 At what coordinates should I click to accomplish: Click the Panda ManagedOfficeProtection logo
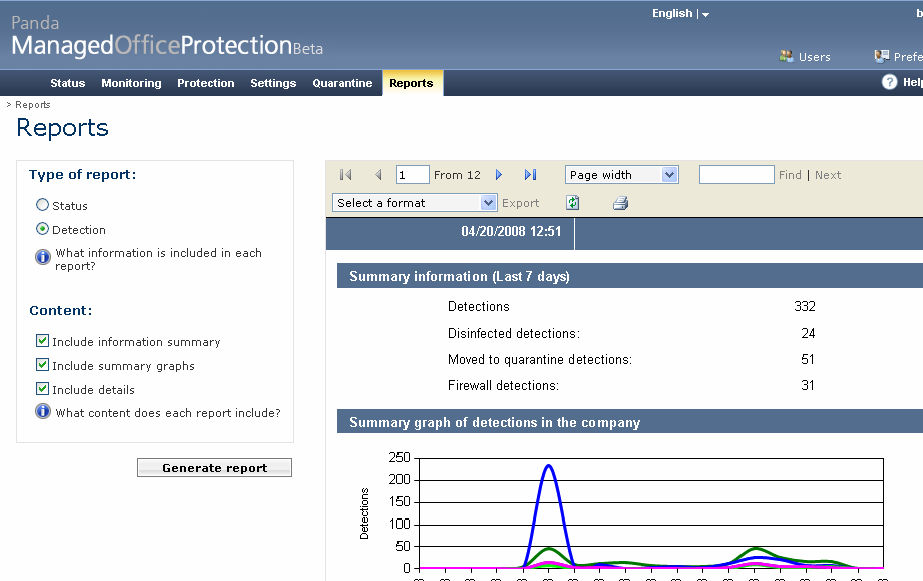click(x=167, y=36)
